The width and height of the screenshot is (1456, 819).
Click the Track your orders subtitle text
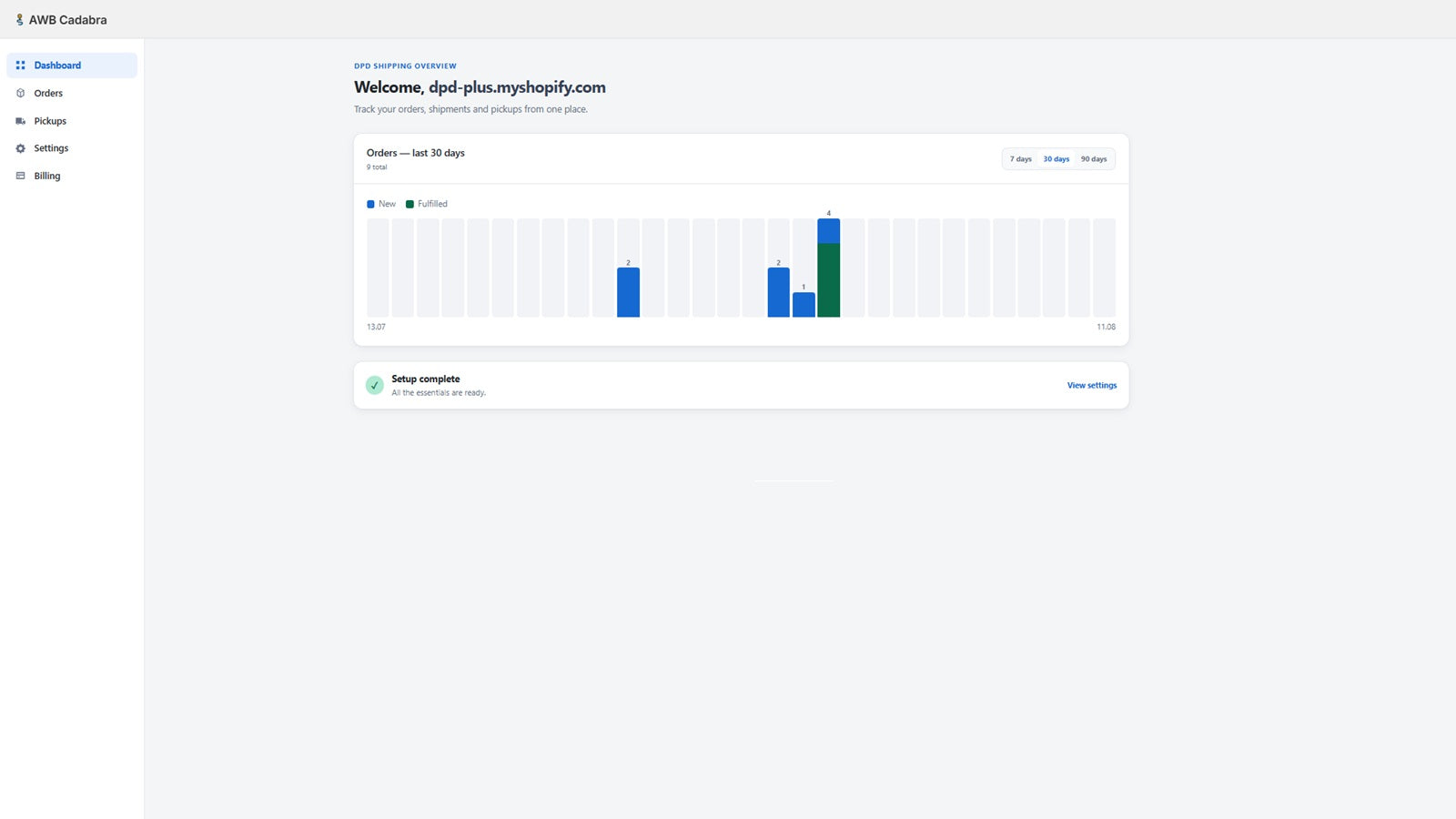pos(470,109)
